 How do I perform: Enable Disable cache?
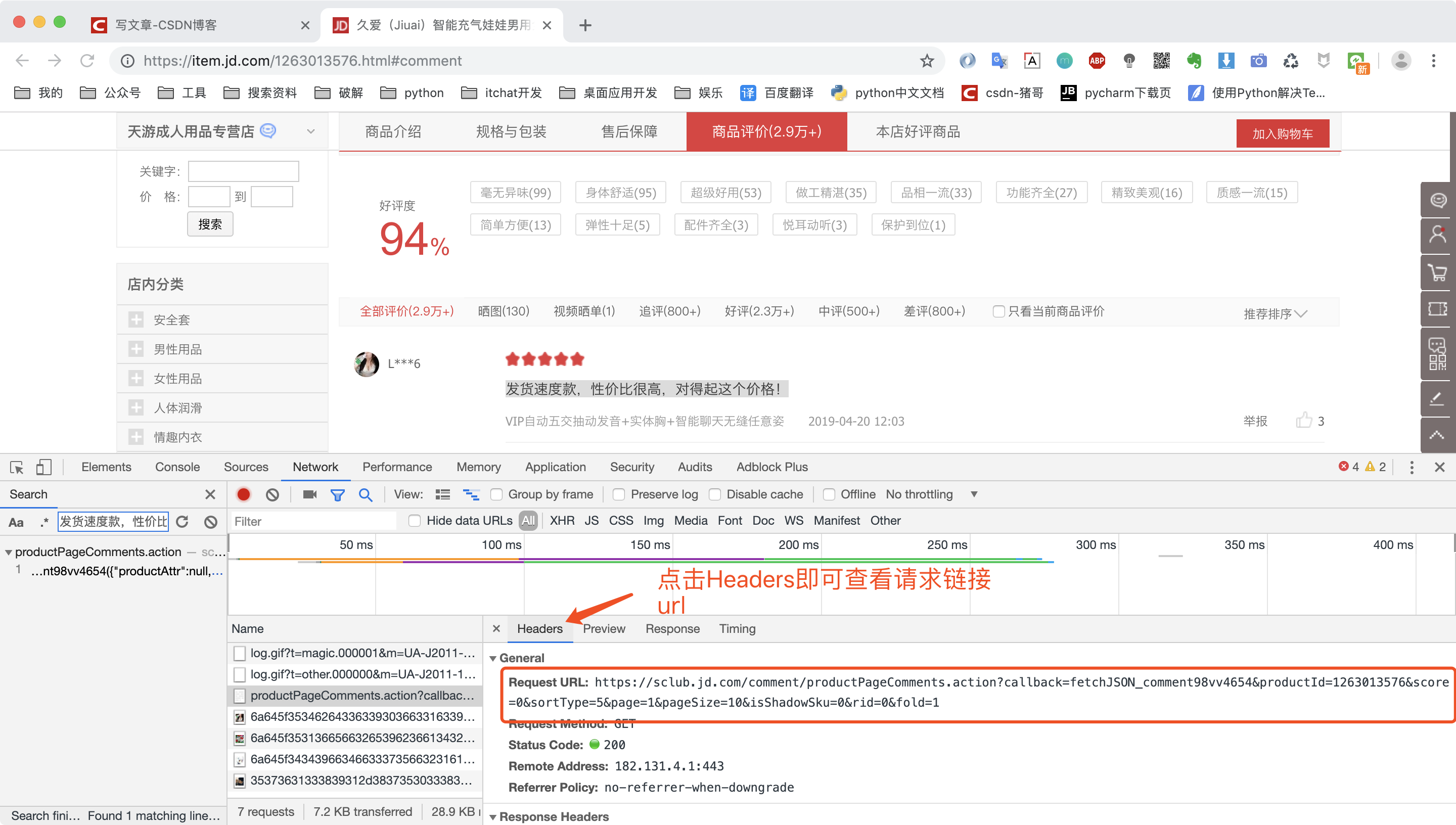point(714,494)
